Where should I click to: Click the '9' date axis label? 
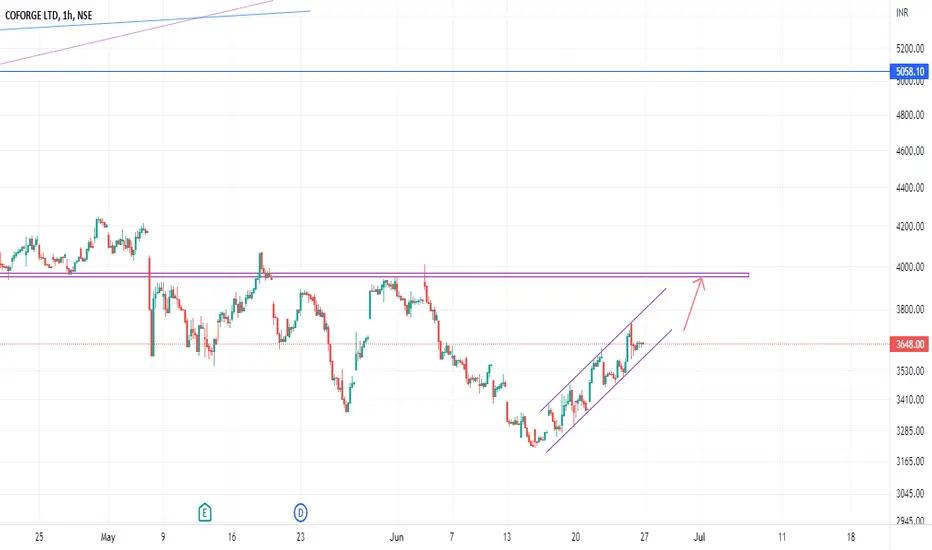(163, 537)
